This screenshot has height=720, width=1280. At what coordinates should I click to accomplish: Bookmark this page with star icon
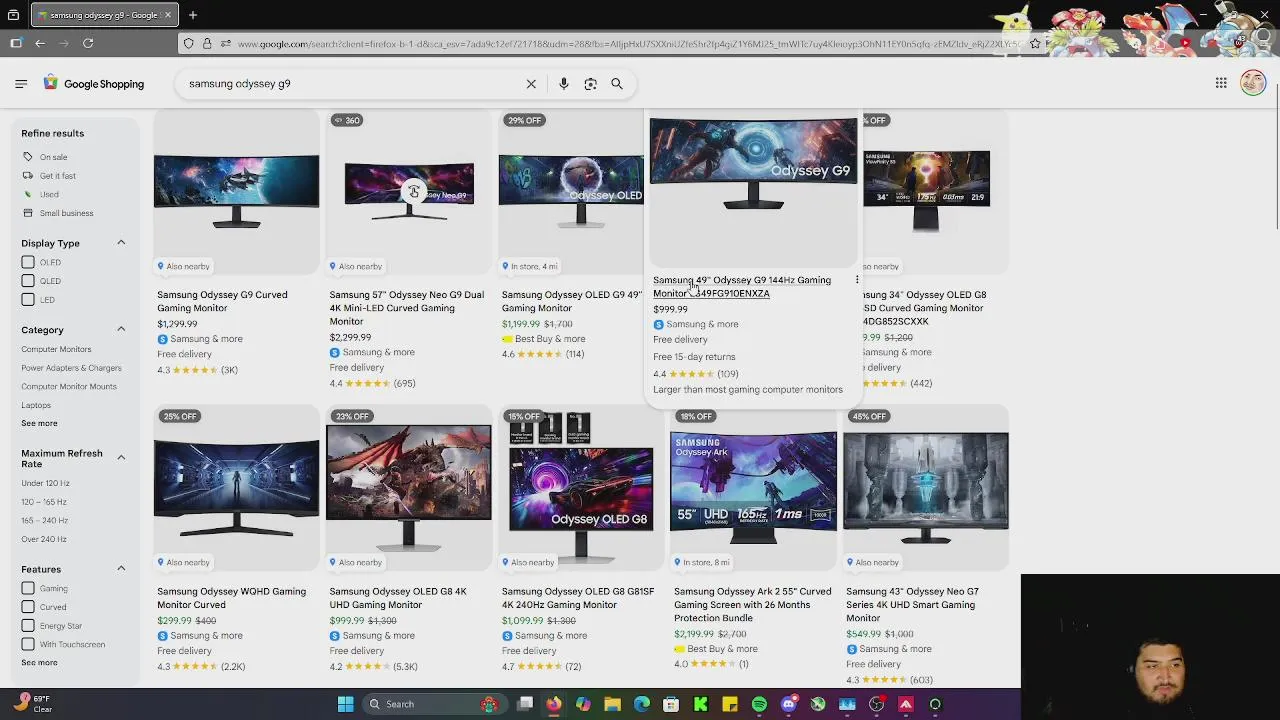pyautogui.click(x=1035, y=43)
